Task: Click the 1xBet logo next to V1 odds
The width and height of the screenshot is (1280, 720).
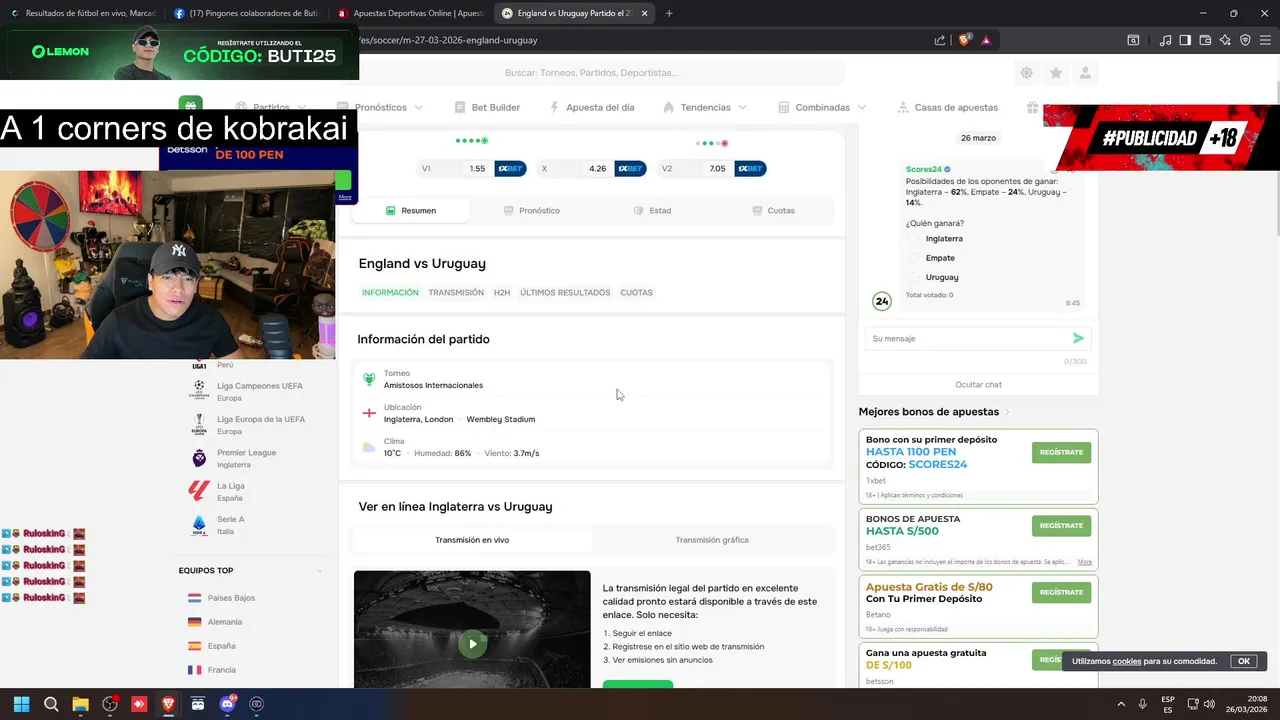Action: [x=510, y=168]
